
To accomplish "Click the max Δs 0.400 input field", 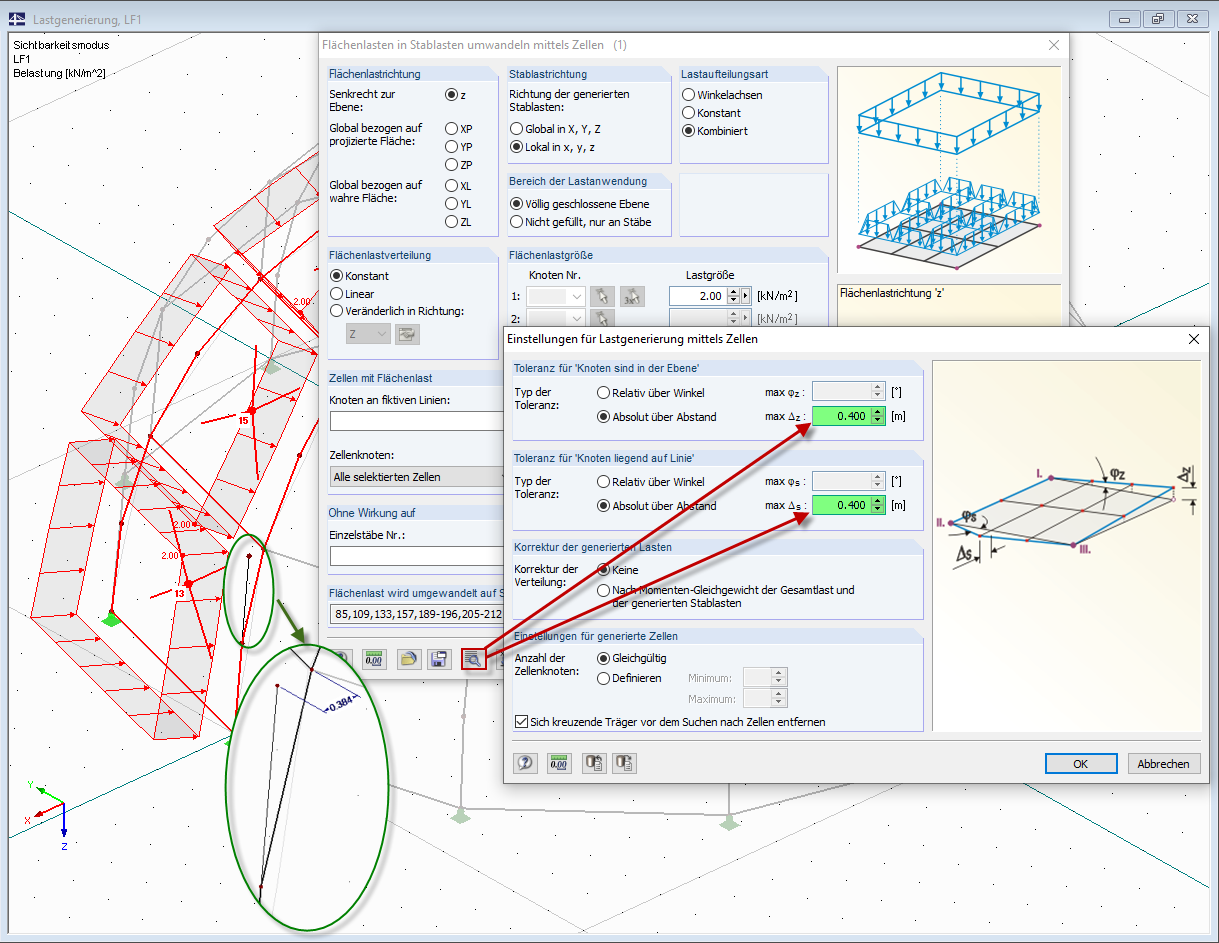I will click(840, 505).
